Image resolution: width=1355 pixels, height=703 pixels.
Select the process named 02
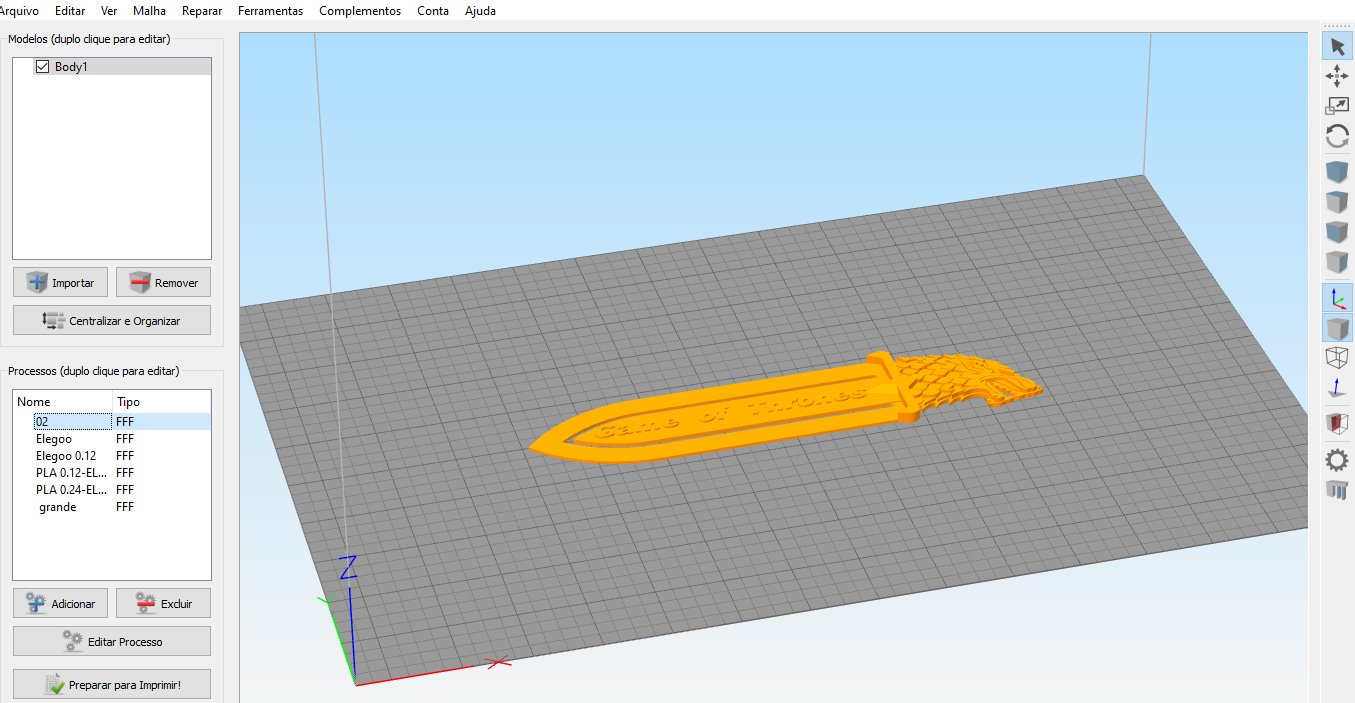point(112,422)
